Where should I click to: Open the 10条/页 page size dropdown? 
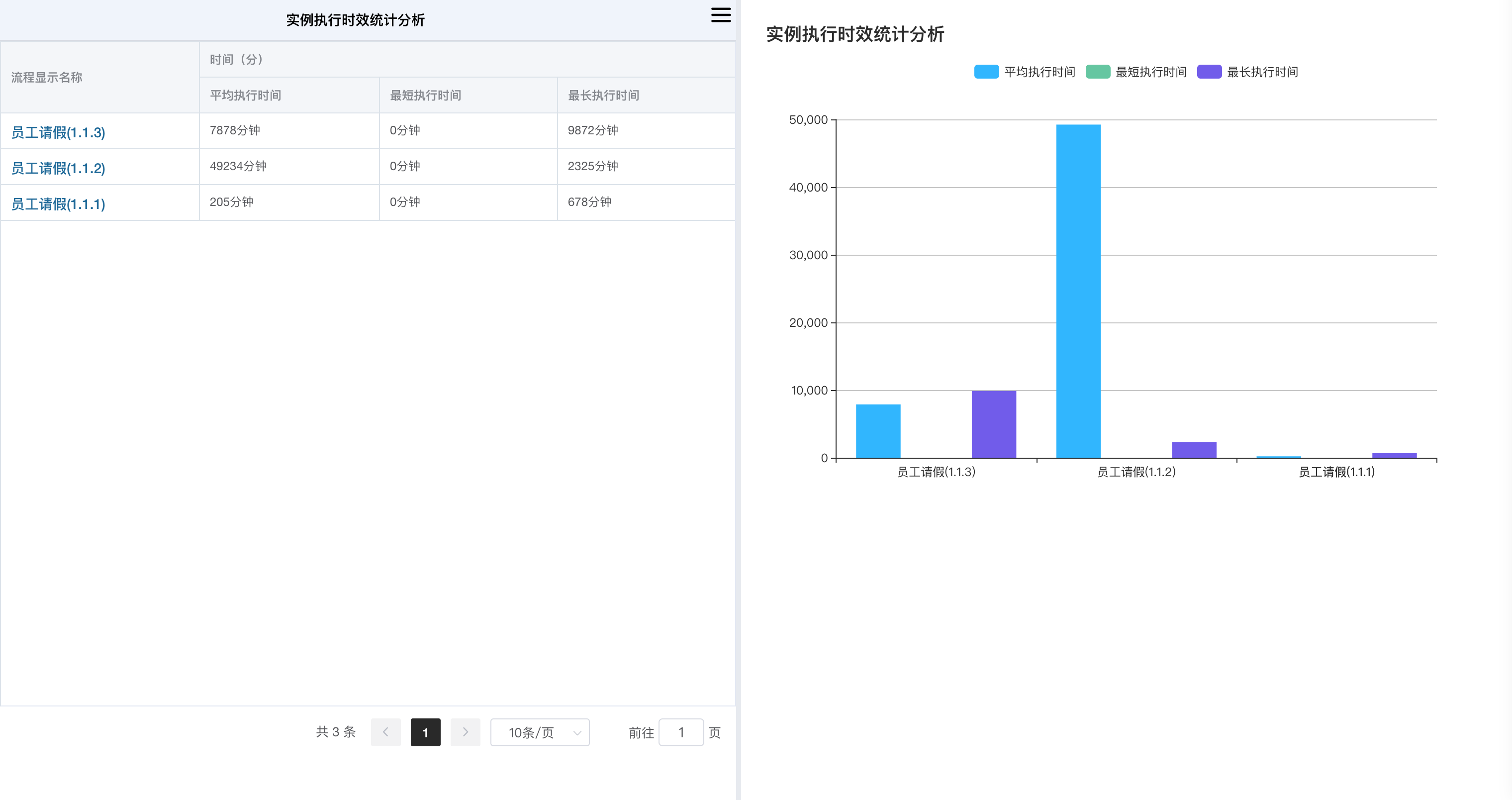[532, 732]
